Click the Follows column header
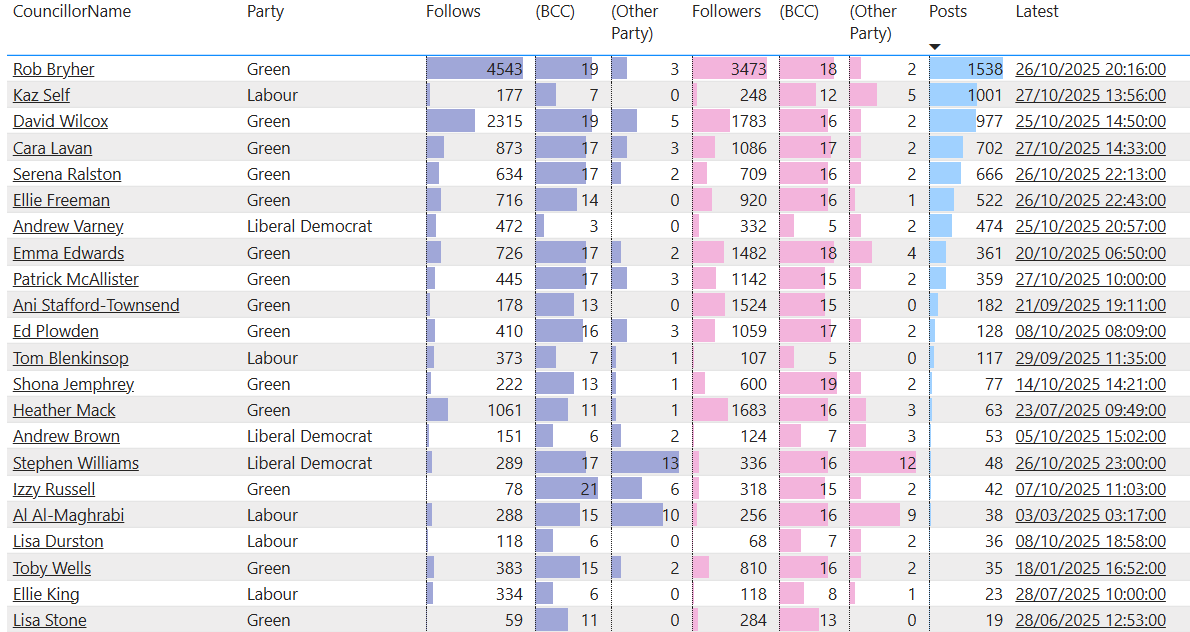 click(453, 12)
